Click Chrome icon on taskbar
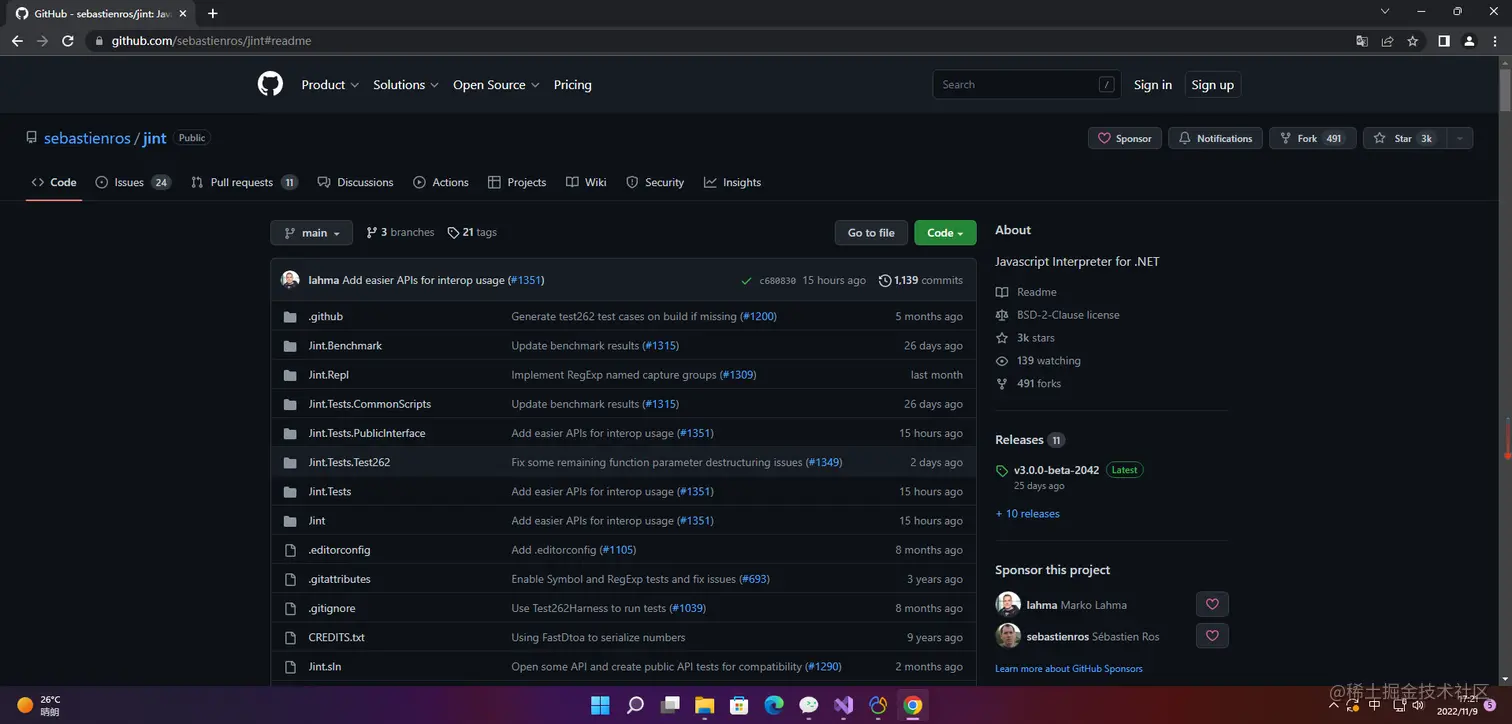This screenshot has height=724, width=1512. tap(912, 705)
